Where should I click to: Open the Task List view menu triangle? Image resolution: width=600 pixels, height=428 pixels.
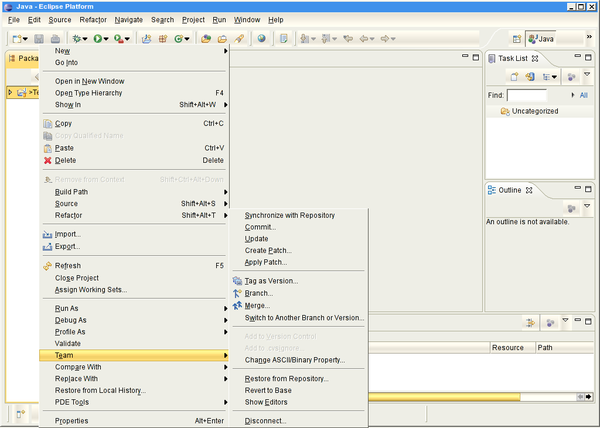click(x=587, y=74)
